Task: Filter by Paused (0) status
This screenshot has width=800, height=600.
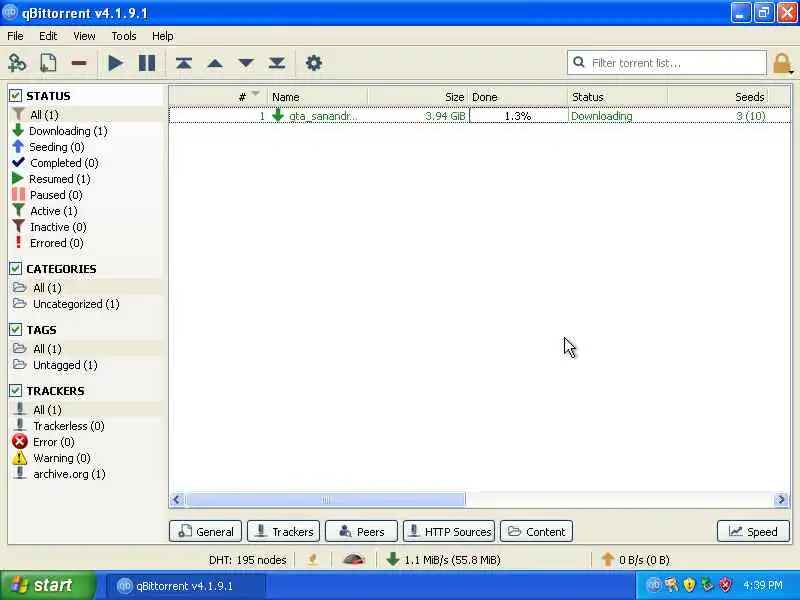Action: [47, 195]
